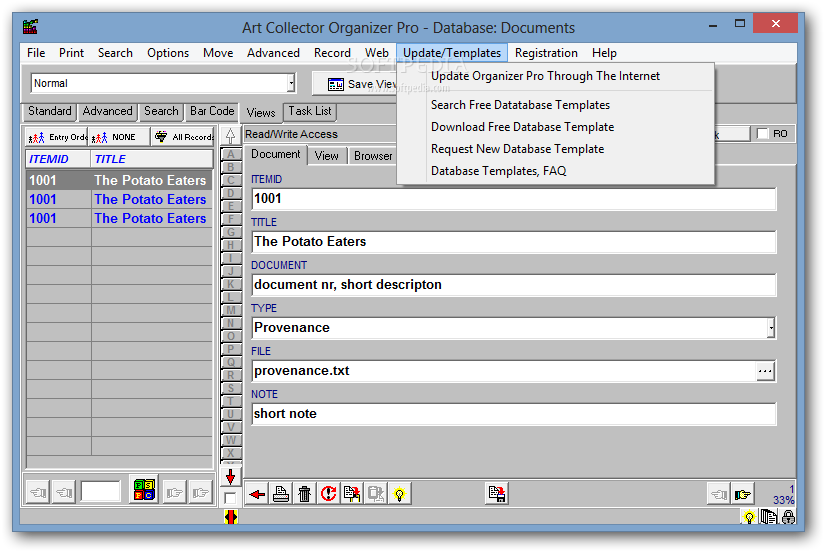The width and height of the screenshot is (825, 552).
Task: Click the ITEMID column header
Action: point(58,159)
